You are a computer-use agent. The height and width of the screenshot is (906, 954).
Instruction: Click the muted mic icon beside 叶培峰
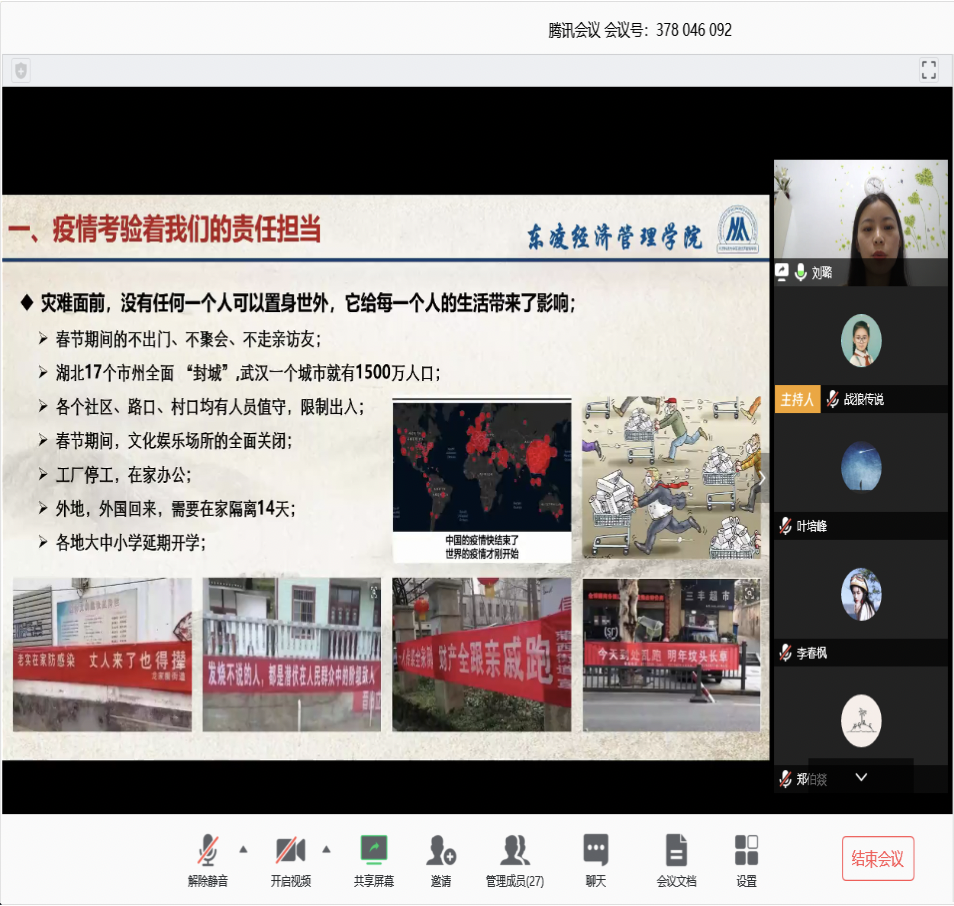point(786,526)
